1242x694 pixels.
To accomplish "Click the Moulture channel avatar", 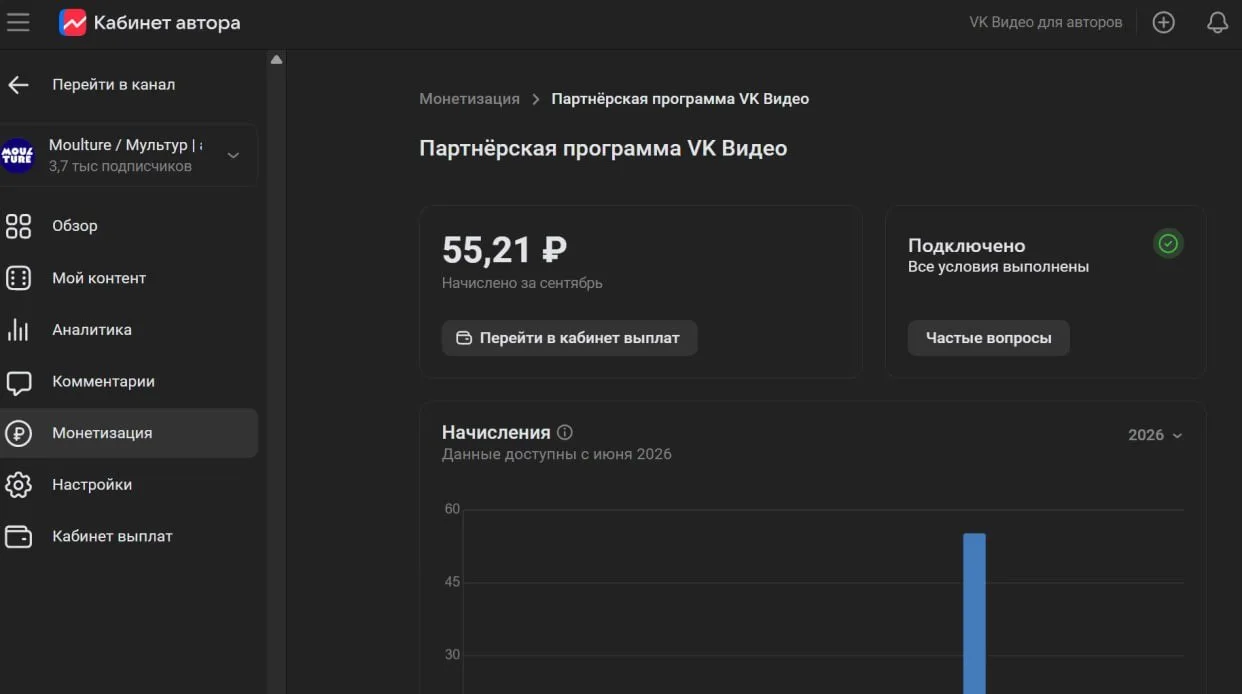I will (x=17, y=155).
